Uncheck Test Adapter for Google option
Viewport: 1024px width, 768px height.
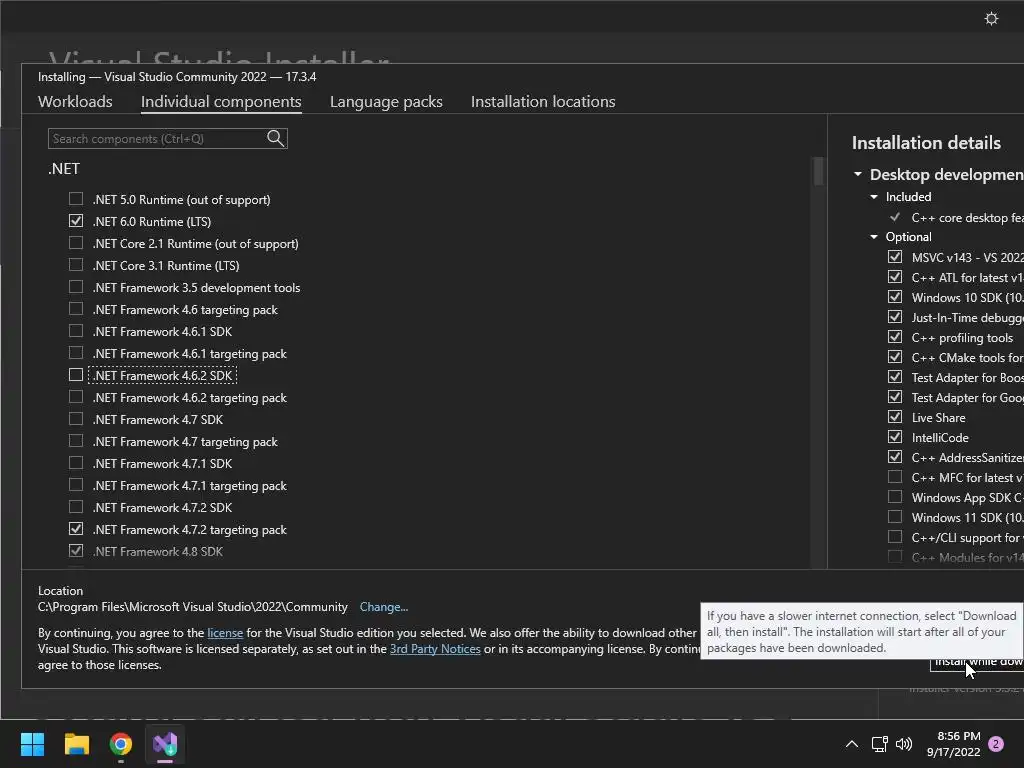(895, 397)
